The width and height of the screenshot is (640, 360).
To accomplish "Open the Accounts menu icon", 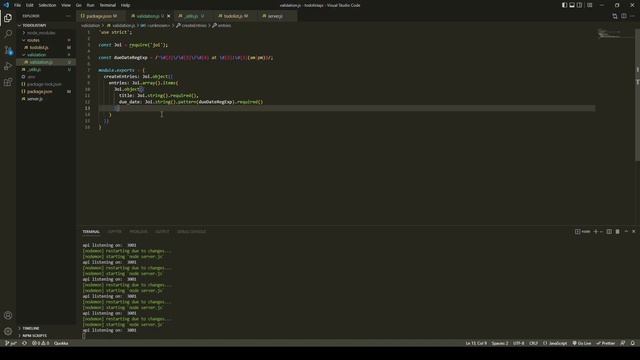I will (x=8, y=315).
